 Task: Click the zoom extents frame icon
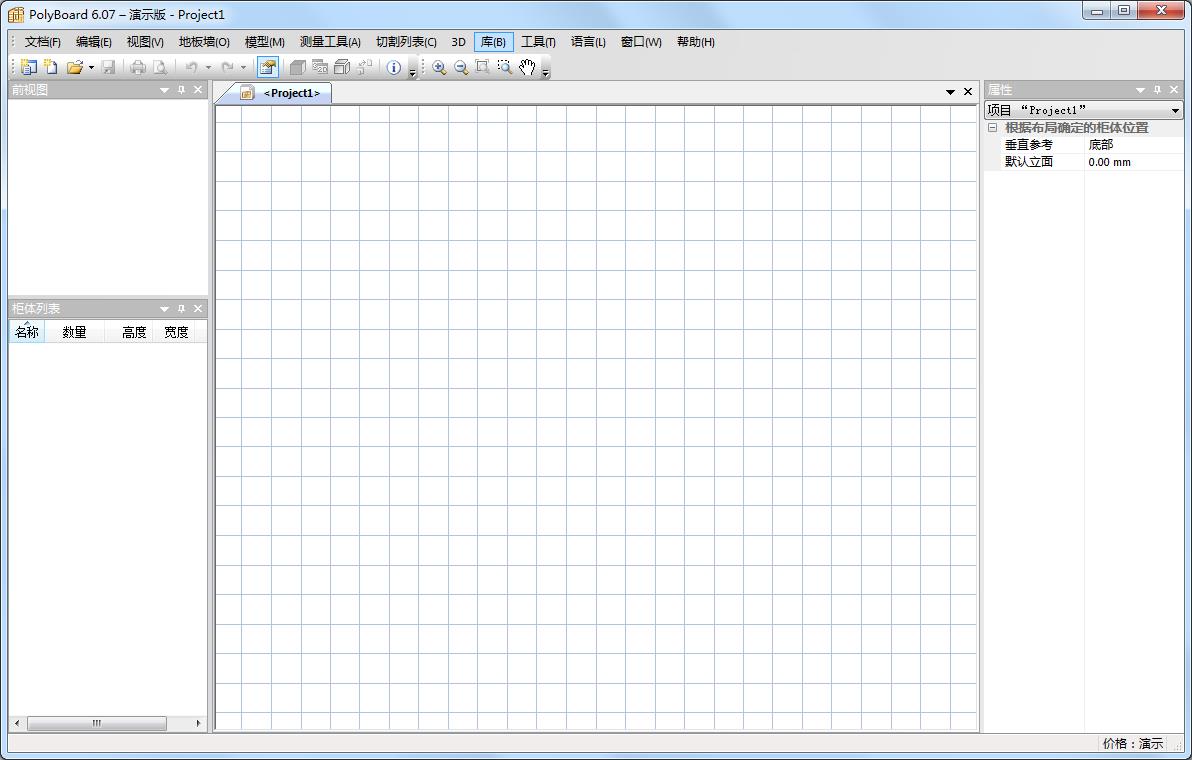483,67
